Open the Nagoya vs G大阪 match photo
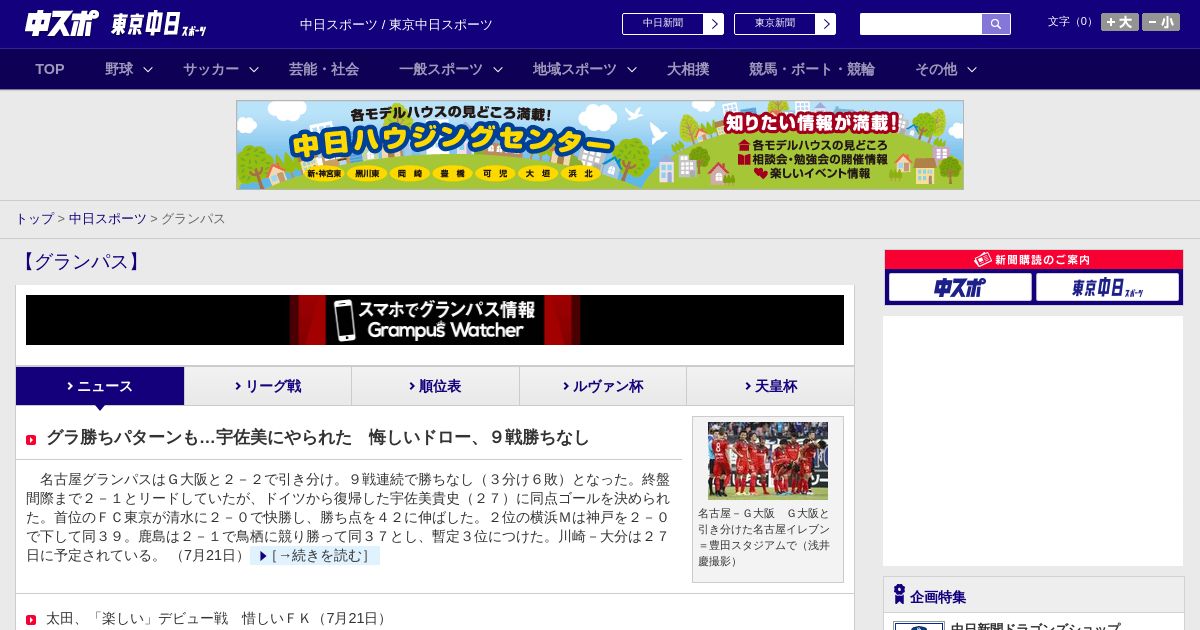The width and height of the screenshot is (1200, 630). pos(768,461)
